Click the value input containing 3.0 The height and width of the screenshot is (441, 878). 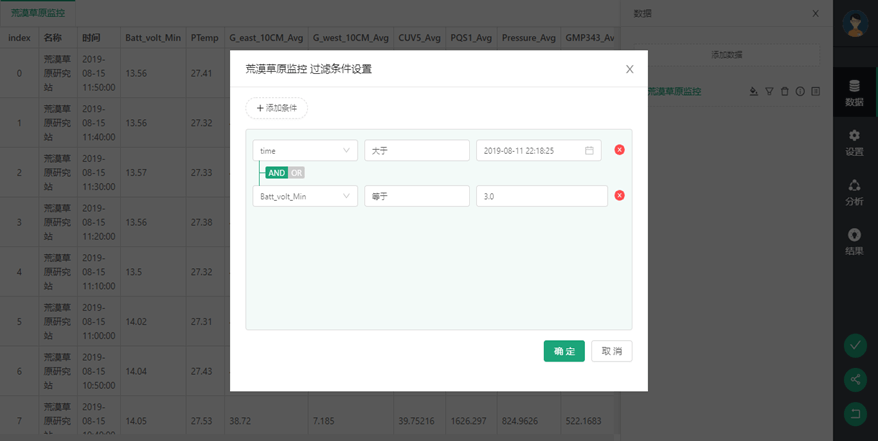542,196
